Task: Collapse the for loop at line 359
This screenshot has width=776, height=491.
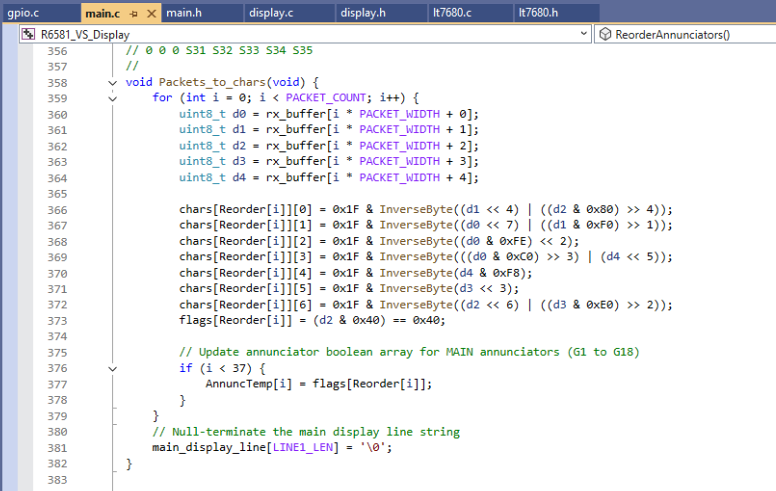Action: pos(113,98)
